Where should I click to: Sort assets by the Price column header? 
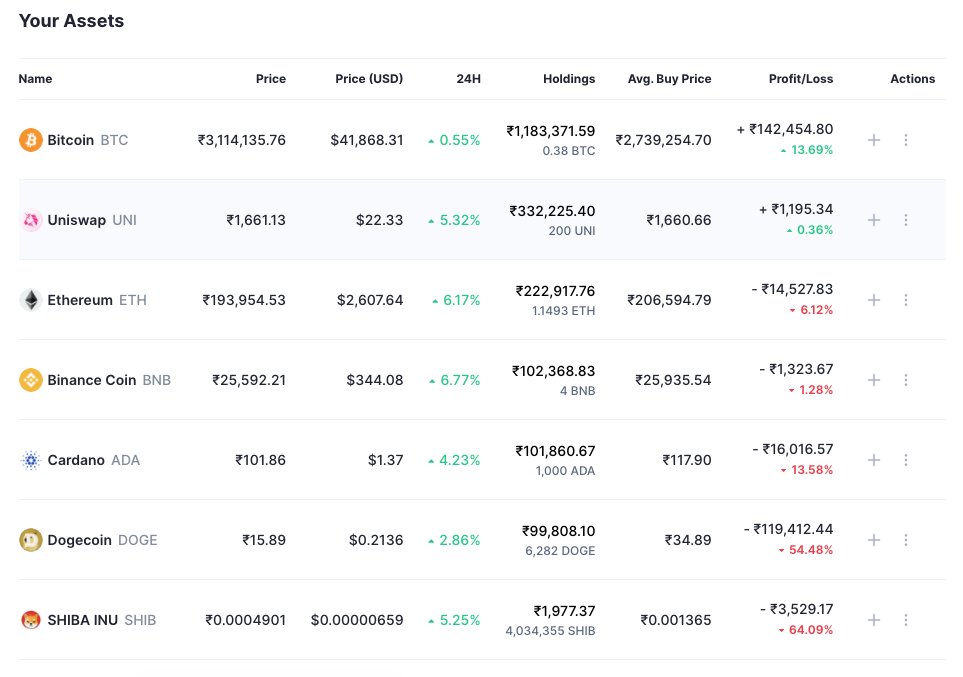271,79
